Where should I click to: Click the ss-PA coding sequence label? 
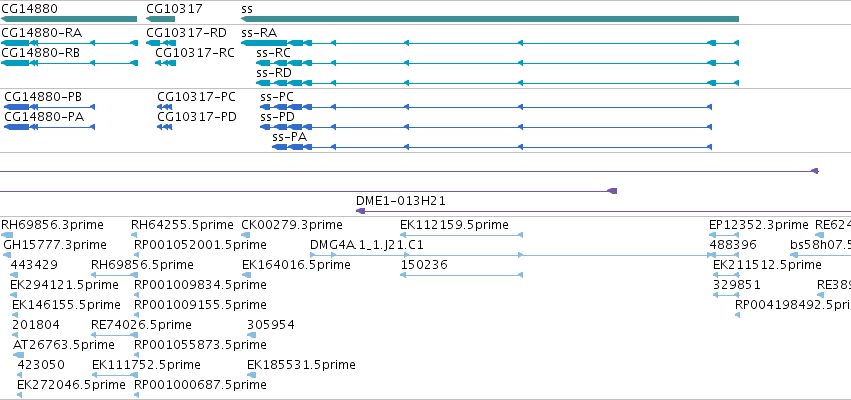(x=290, y=137)
